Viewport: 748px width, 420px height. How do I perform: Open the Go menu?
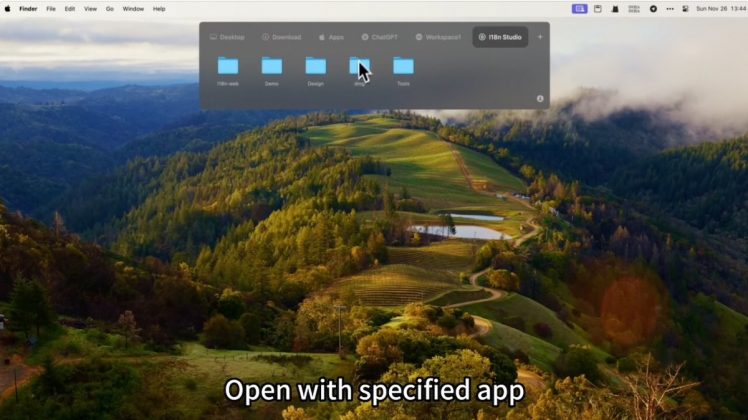coord(110,8)
